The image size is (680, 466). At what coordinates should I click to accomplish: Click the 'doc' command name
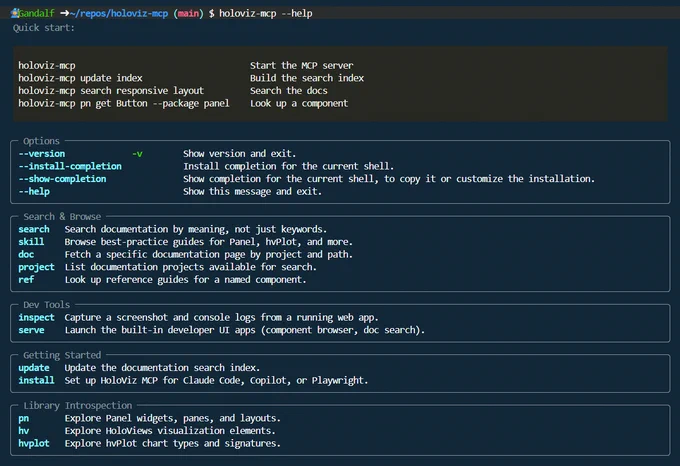pos(26,254)
